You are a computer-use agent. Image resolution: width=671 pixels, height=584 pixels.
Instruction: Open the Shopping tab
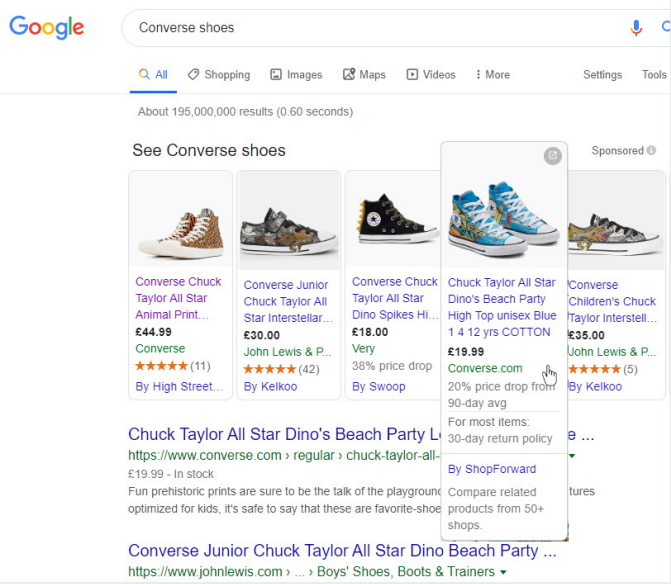point(218,75)
